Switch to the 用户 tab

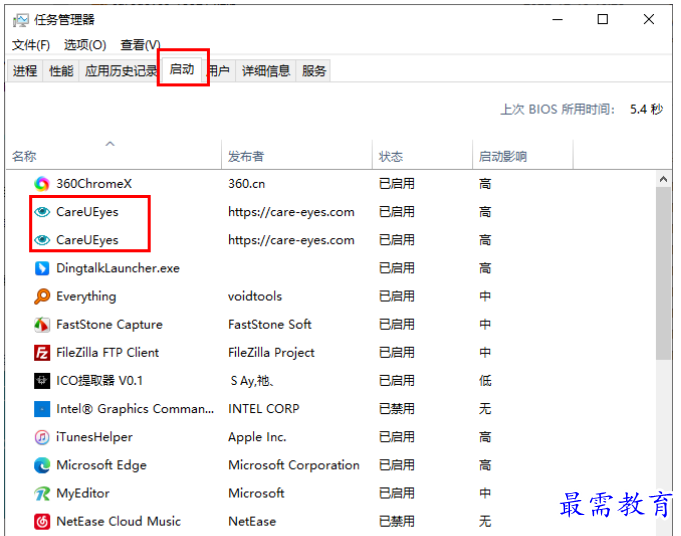[219, 71]
